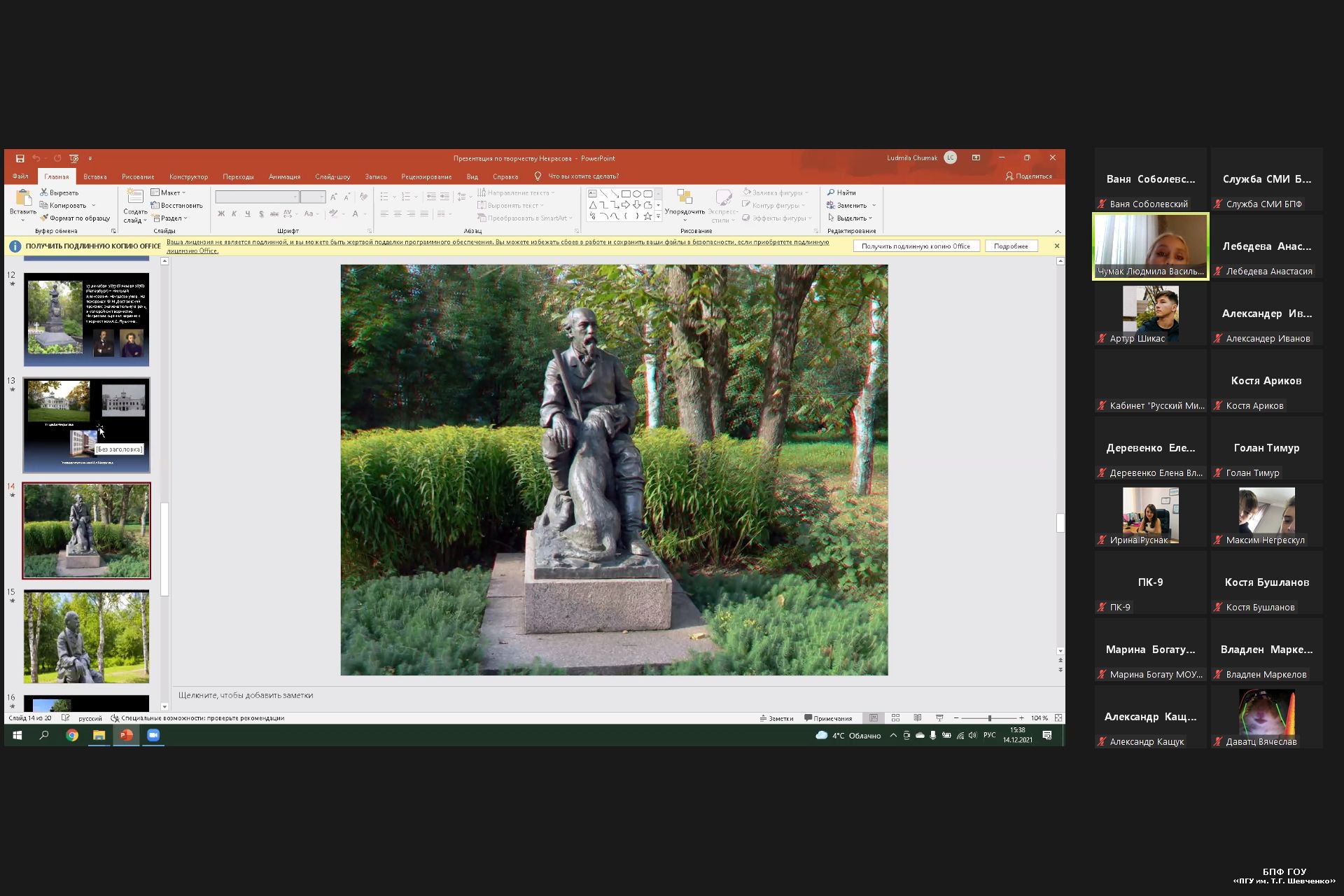
Task: Switch to Reading view in status bar
Action: (918, 718)
